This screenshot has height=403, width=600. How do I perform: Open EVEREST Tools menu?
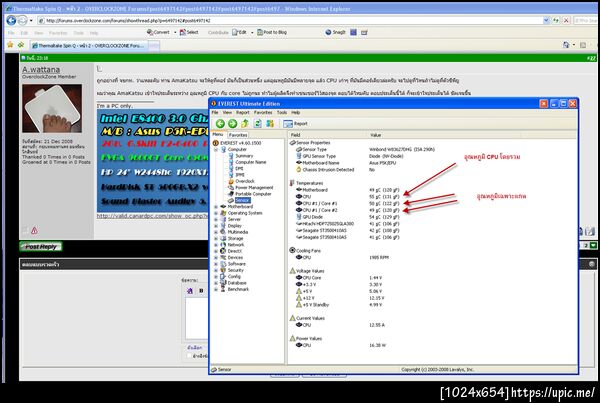click(282, 113)
